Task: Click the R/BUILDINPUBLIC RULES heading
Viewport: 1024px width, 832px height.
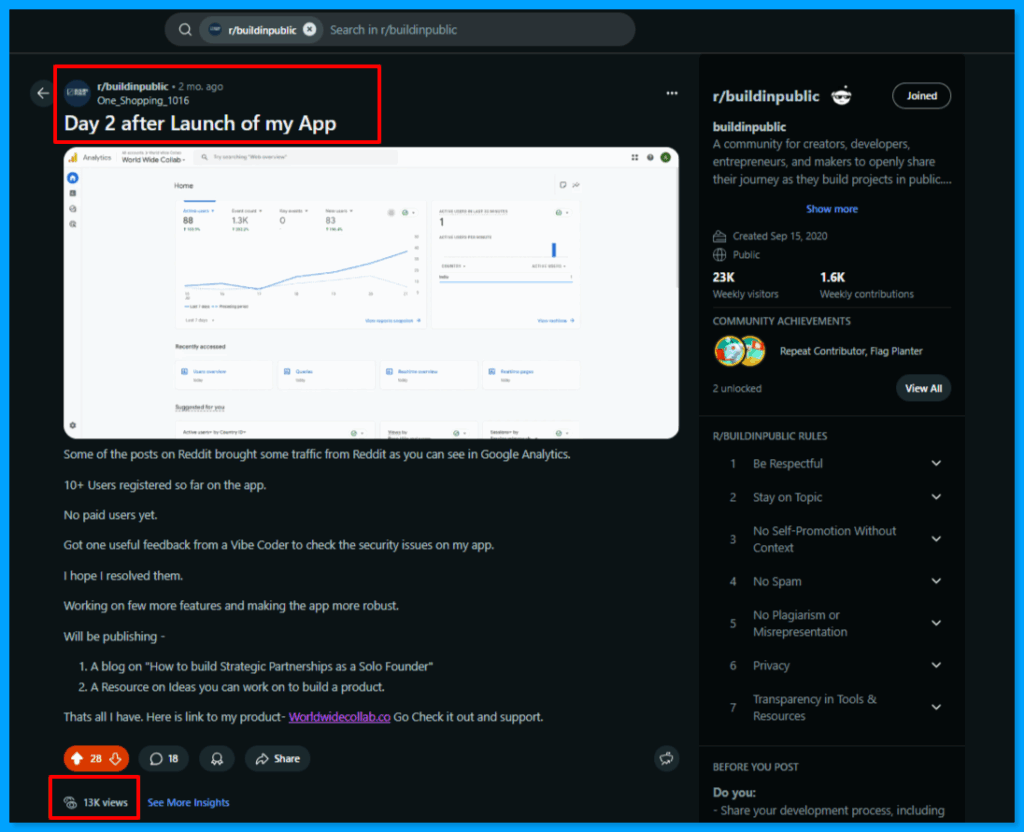Action: tap(769, 436)
